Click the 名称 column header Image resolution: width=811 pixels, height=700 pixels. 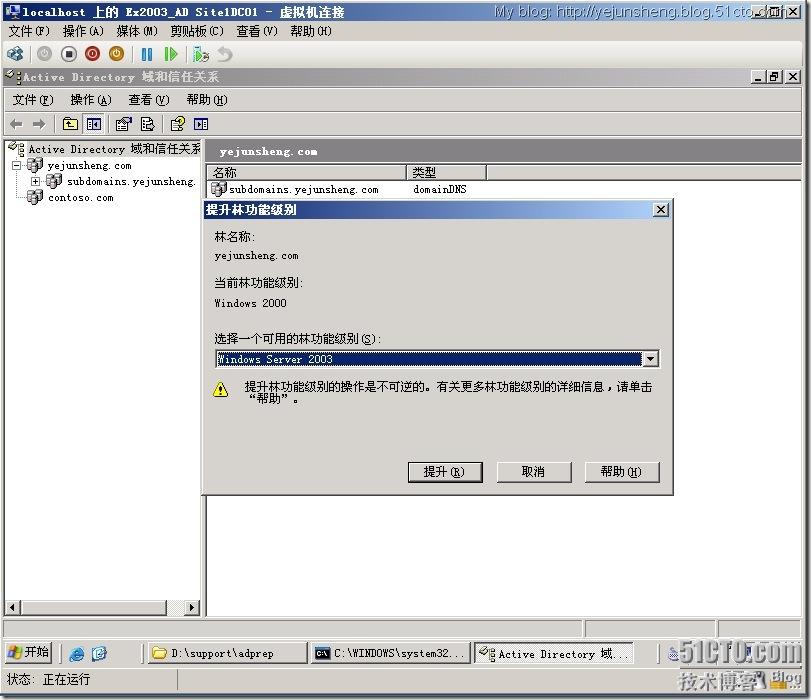coord(307,172)
